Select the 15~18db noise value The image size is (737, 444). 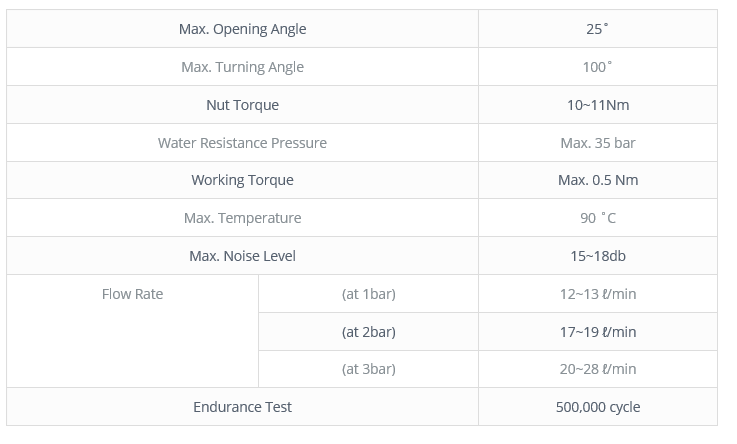point(598,256)
